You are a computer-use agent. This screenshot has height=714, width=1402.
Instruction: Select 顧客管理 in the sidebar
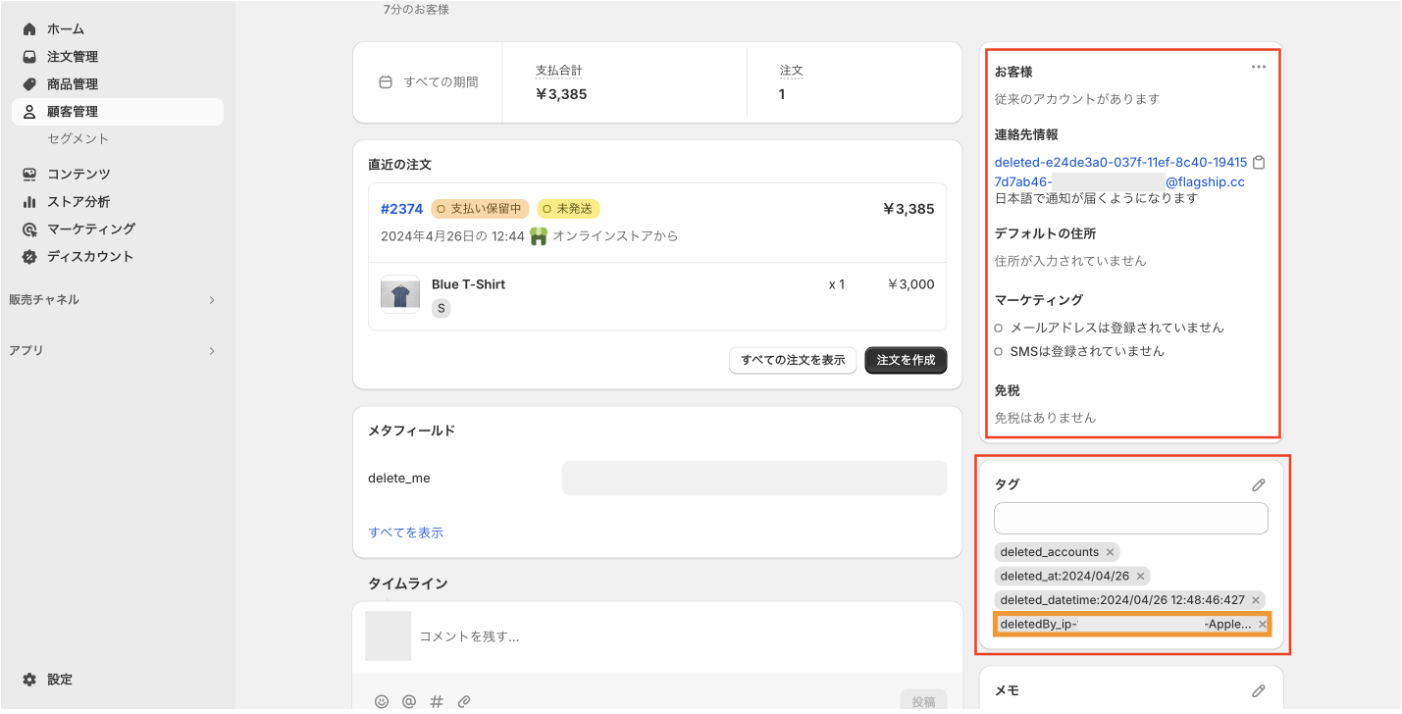tap(118, 112)
